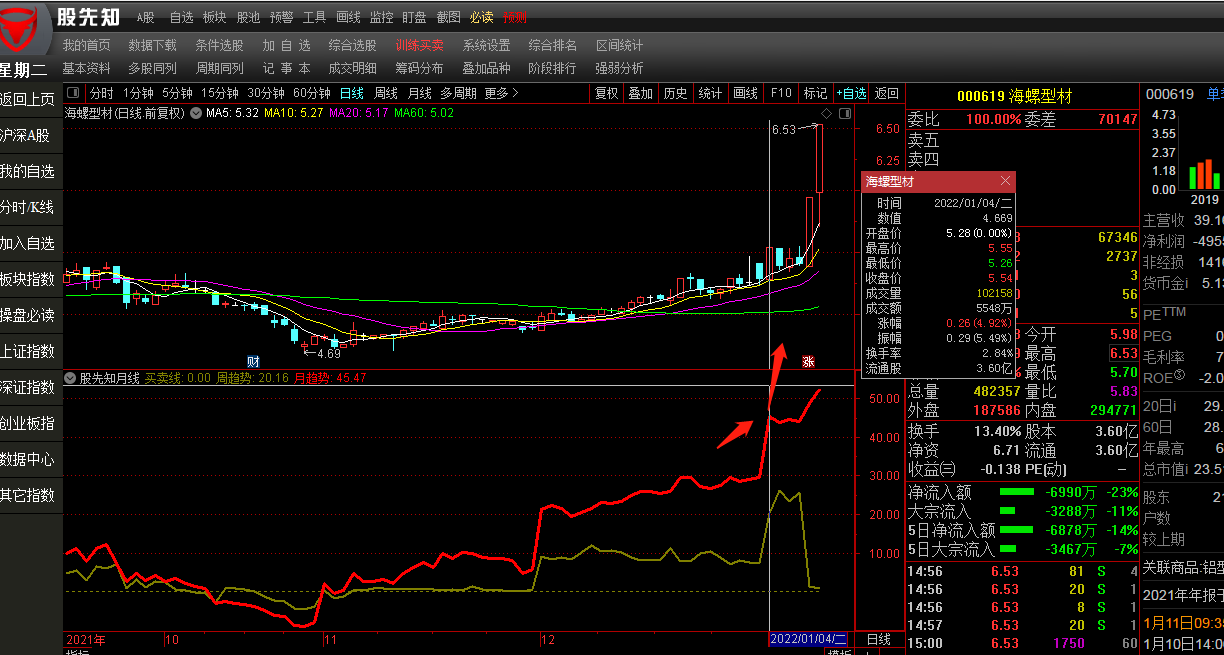Open the 工具 menu

point(314,17)
